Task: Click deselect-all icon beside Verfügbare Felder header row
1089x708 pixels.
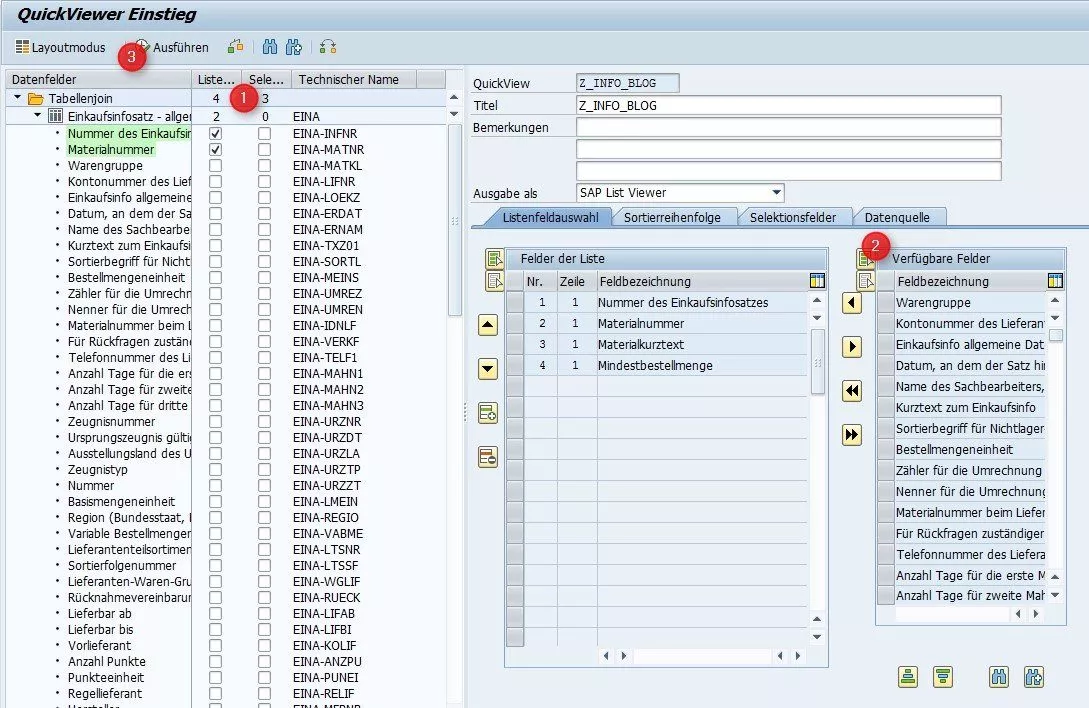Action: [x=865, y=281]
